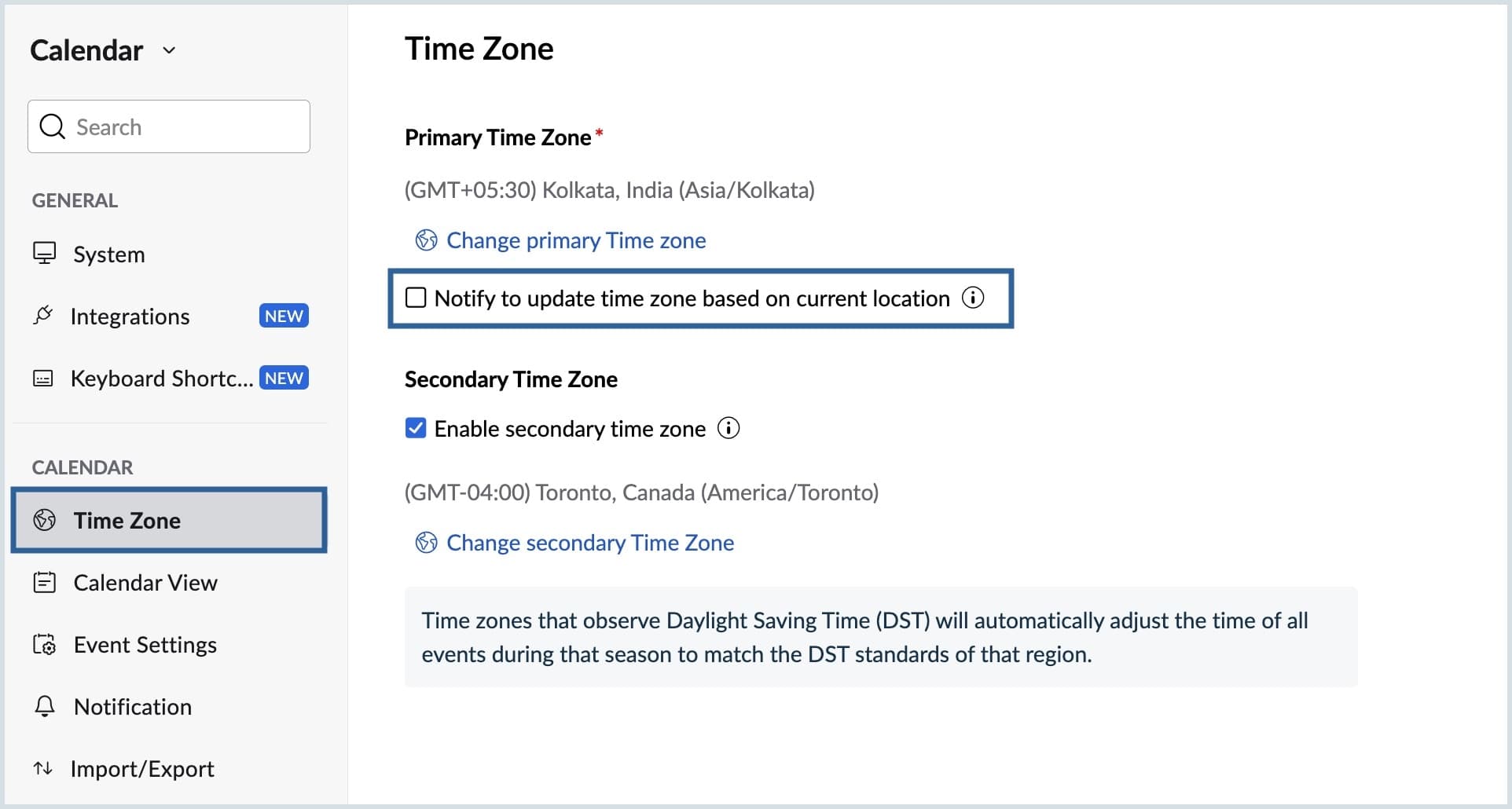Open the Calendar View settings
The image size is (1512, 809).
[x=145, y=583]
